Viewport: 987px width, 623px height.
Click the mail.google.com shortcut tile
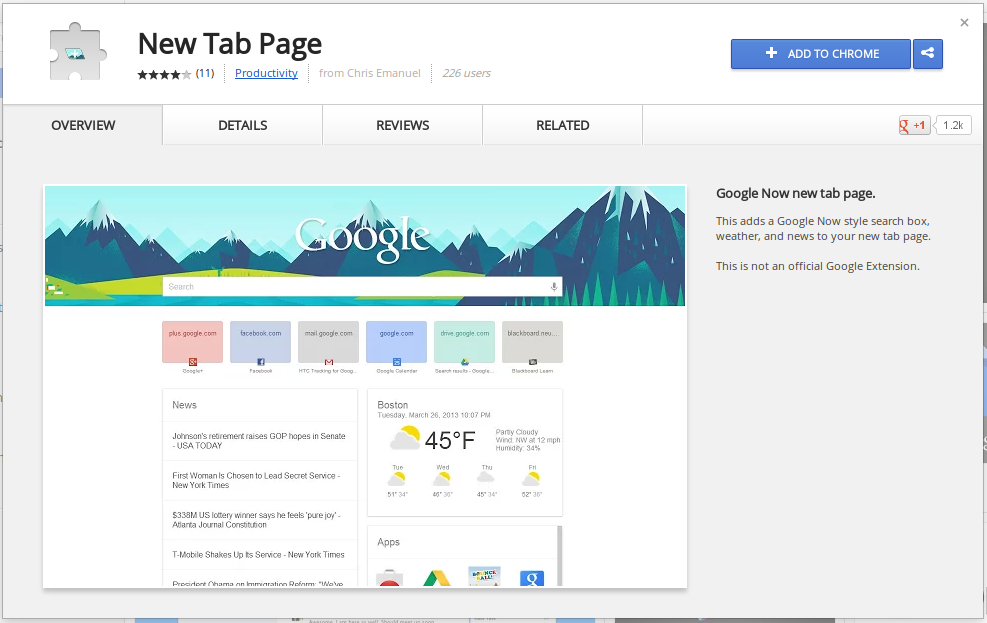click(329, 342)
